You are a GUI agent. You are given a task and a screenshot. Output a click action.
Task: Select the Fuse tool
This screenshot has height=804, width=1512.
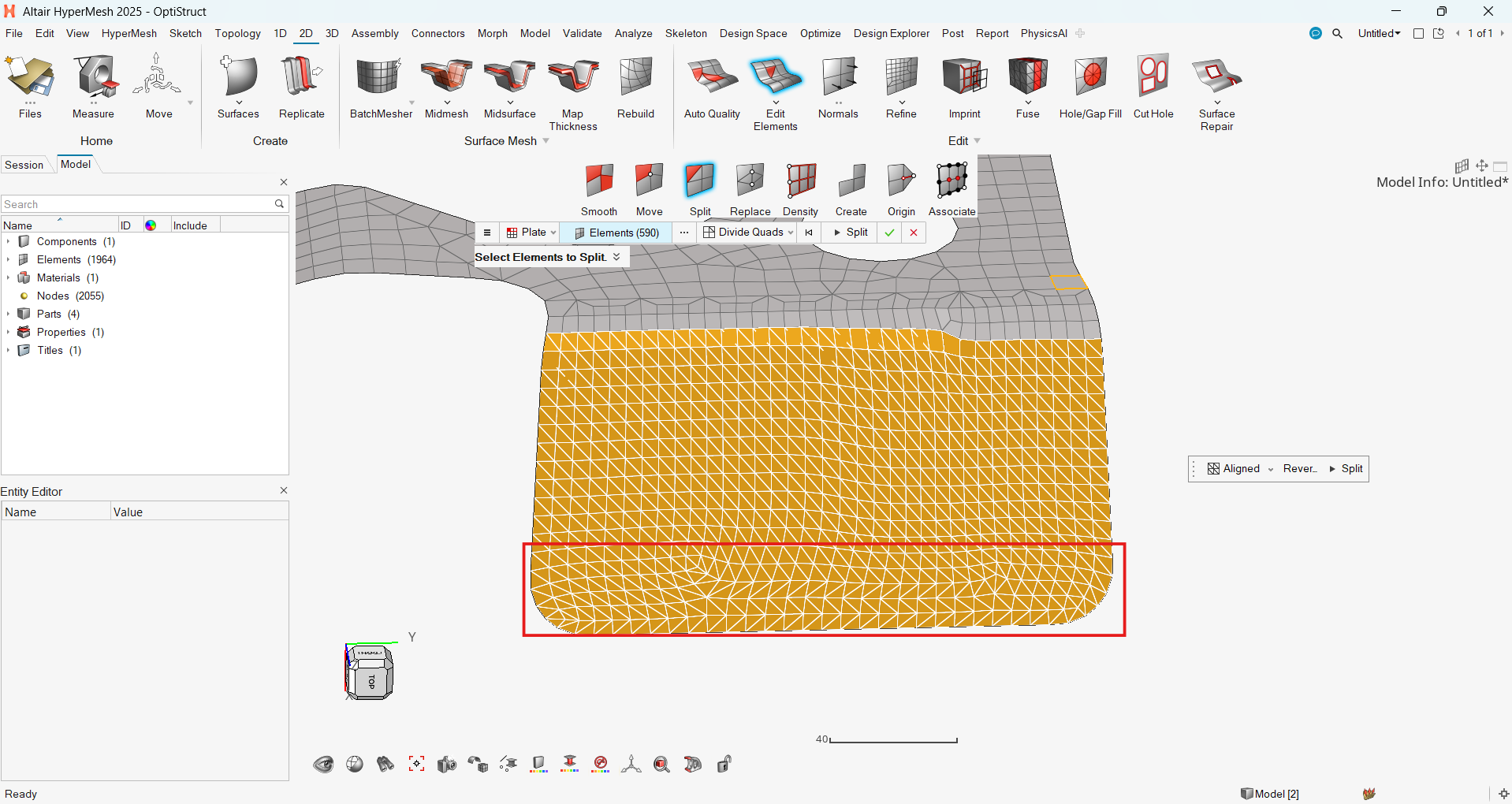pos(1027,87)
